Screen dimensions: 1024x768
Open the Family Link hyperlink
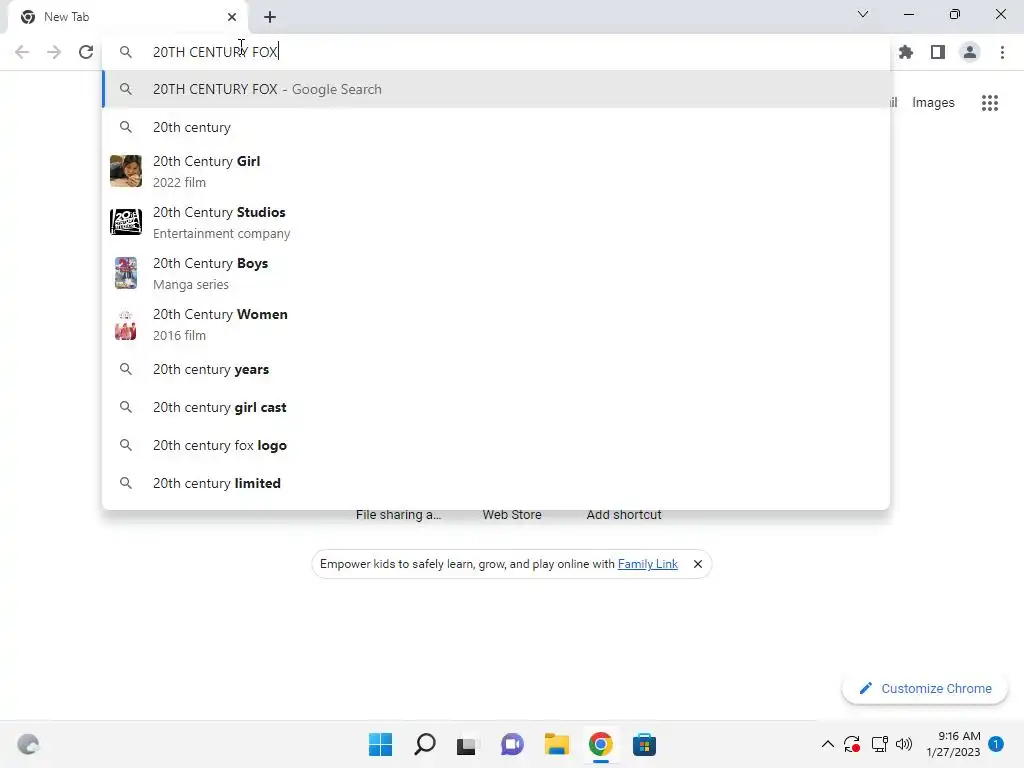(647, 564)
